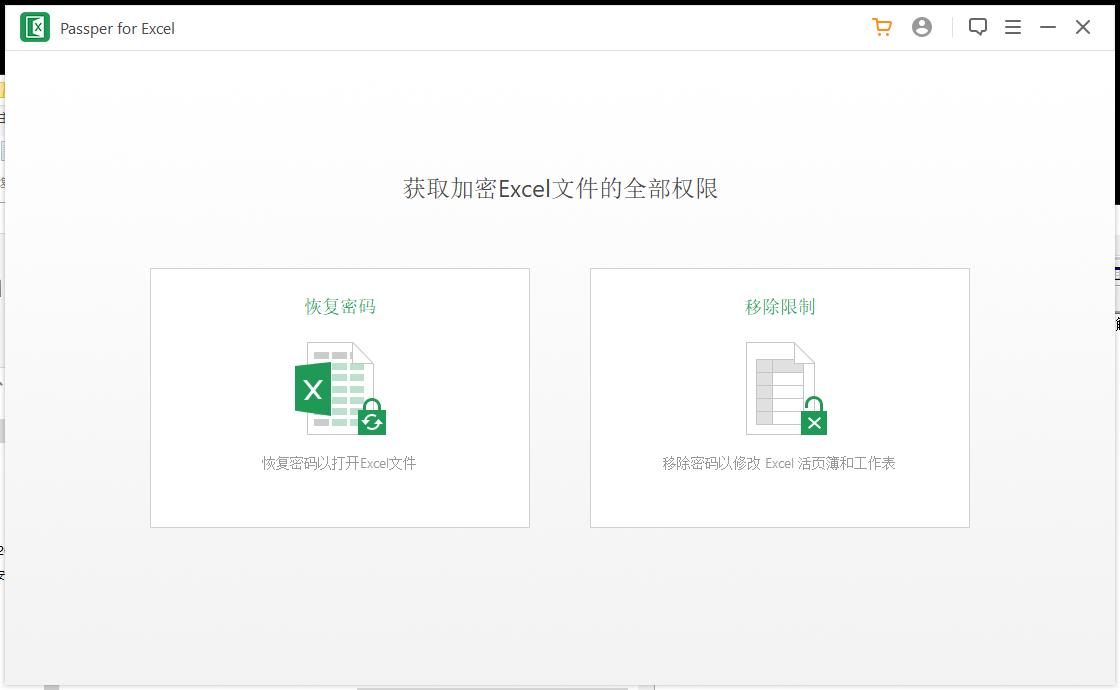This screenshot has width=1120, height=690.
Task: Close the Passper for Excel window
Action: pos(1083,27)
